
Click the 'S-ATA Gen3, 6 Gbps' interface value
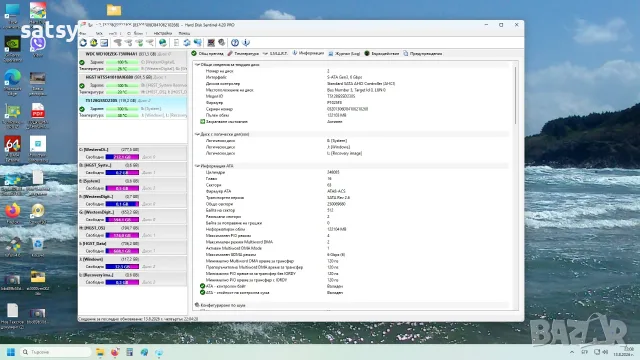[x=345, y=77]
